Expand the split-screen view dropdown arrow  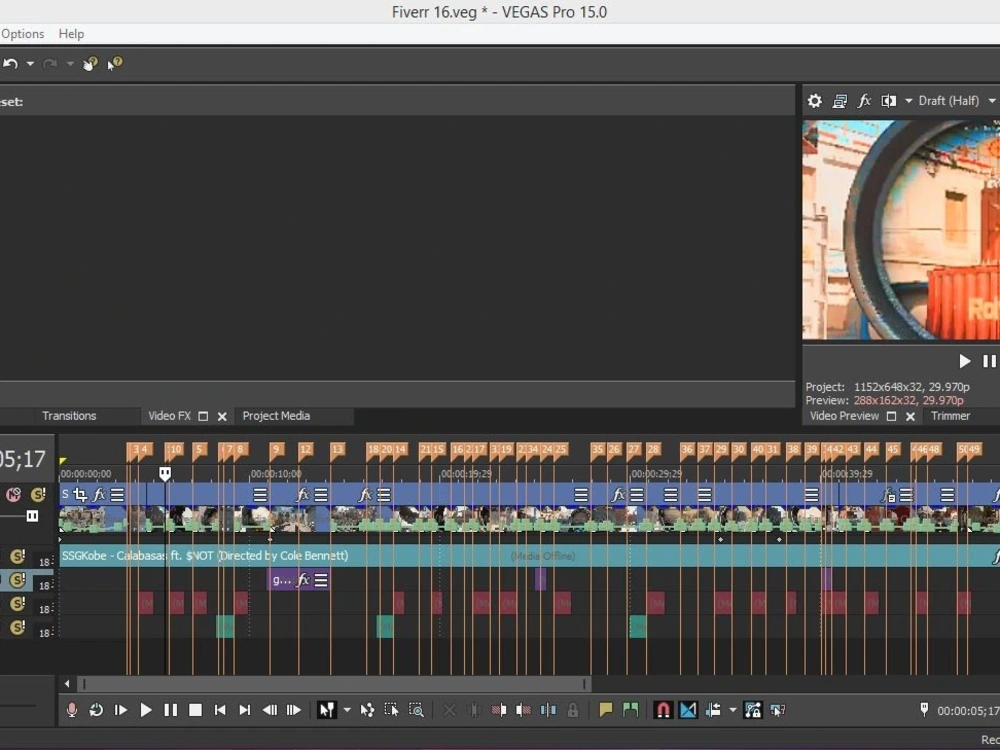908,100
